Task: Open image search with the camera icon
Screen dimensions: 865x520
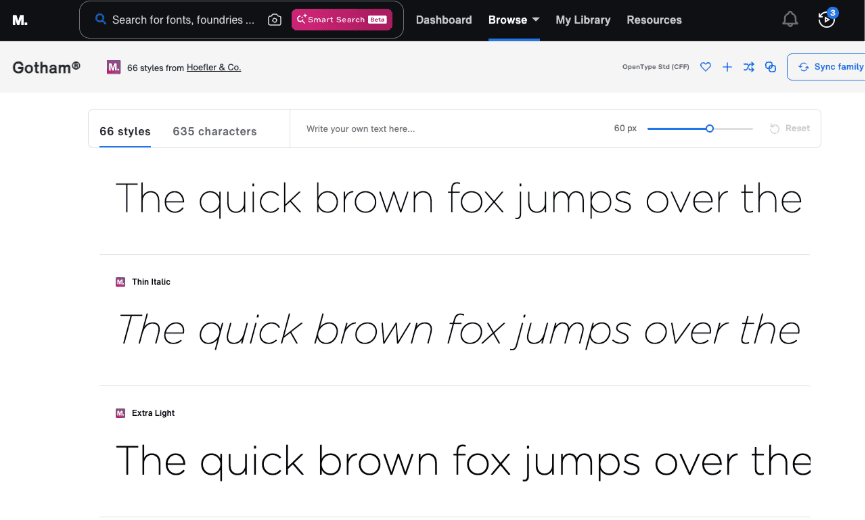Action: click(x=274, y=20)
